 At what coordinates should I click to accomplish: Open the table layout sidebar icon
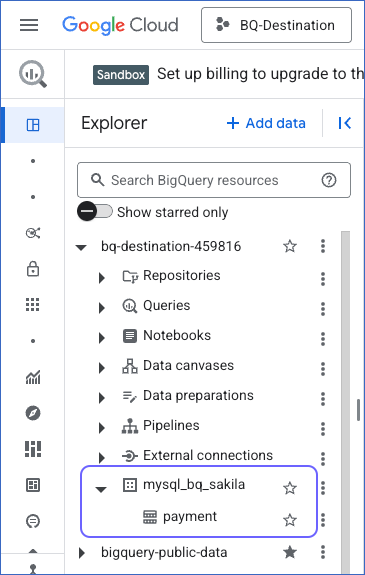33,485
